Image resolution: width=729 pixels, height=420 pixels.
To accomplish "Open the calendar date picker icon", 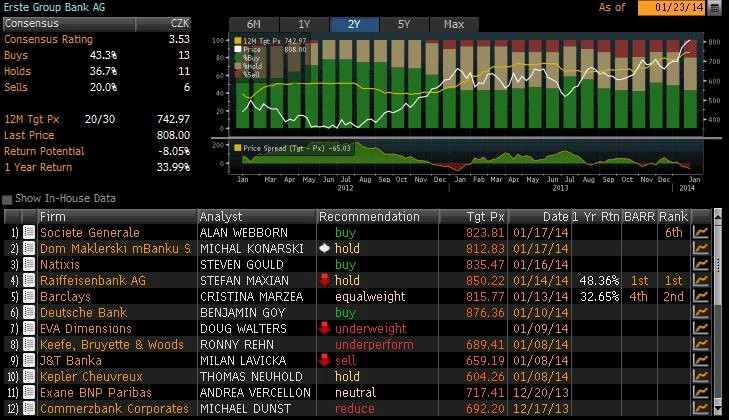I will point(714,8).
